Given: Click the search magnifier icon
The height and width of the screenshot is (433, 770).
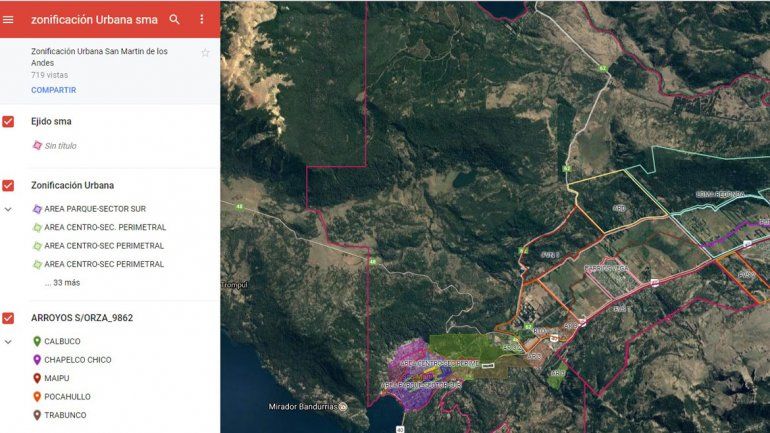Looking at the screenshot, I should pos(175,19).
